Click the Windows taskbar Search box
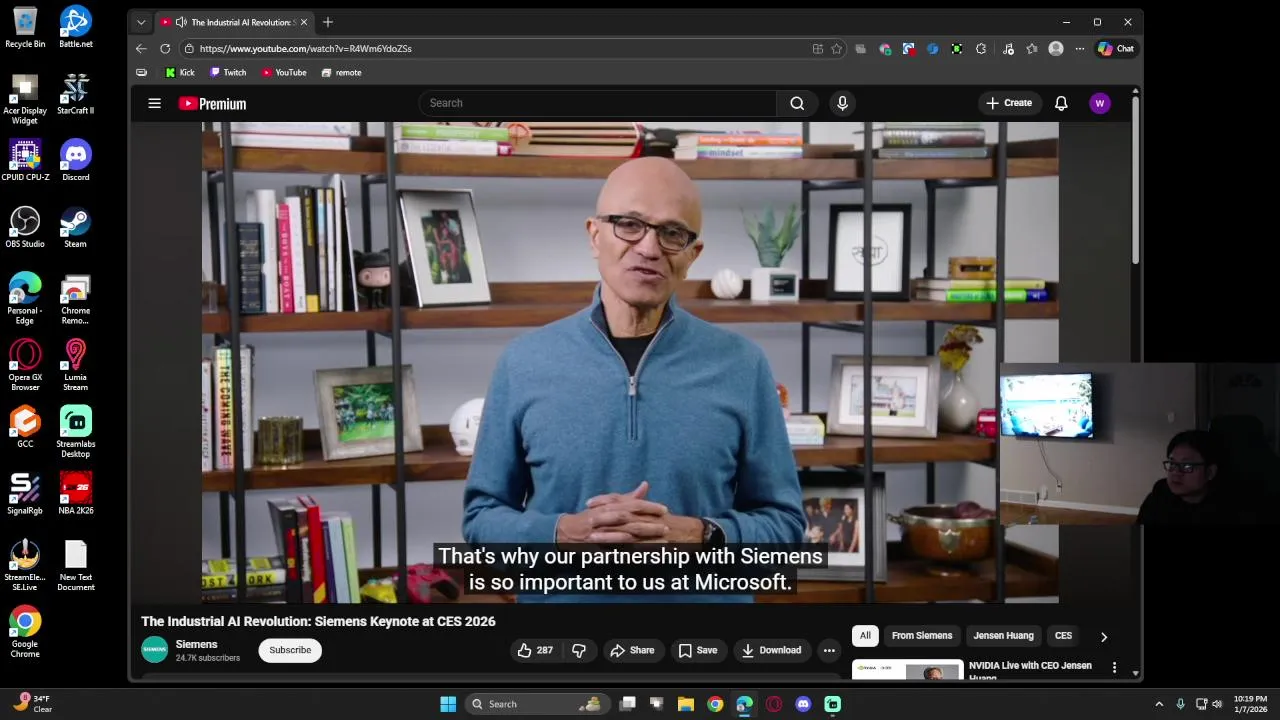 537,704
